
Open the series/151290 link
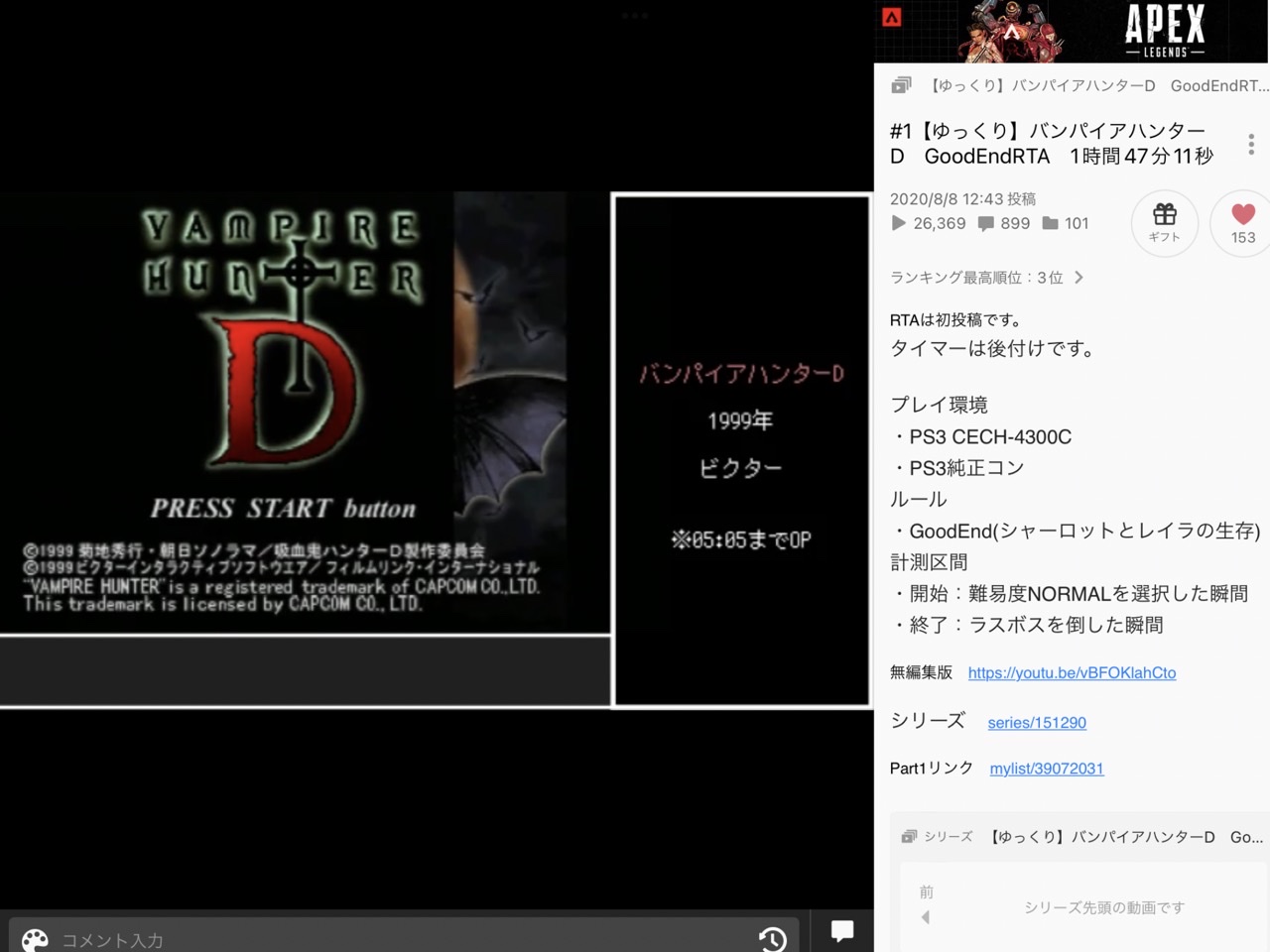pos(1037,723)
